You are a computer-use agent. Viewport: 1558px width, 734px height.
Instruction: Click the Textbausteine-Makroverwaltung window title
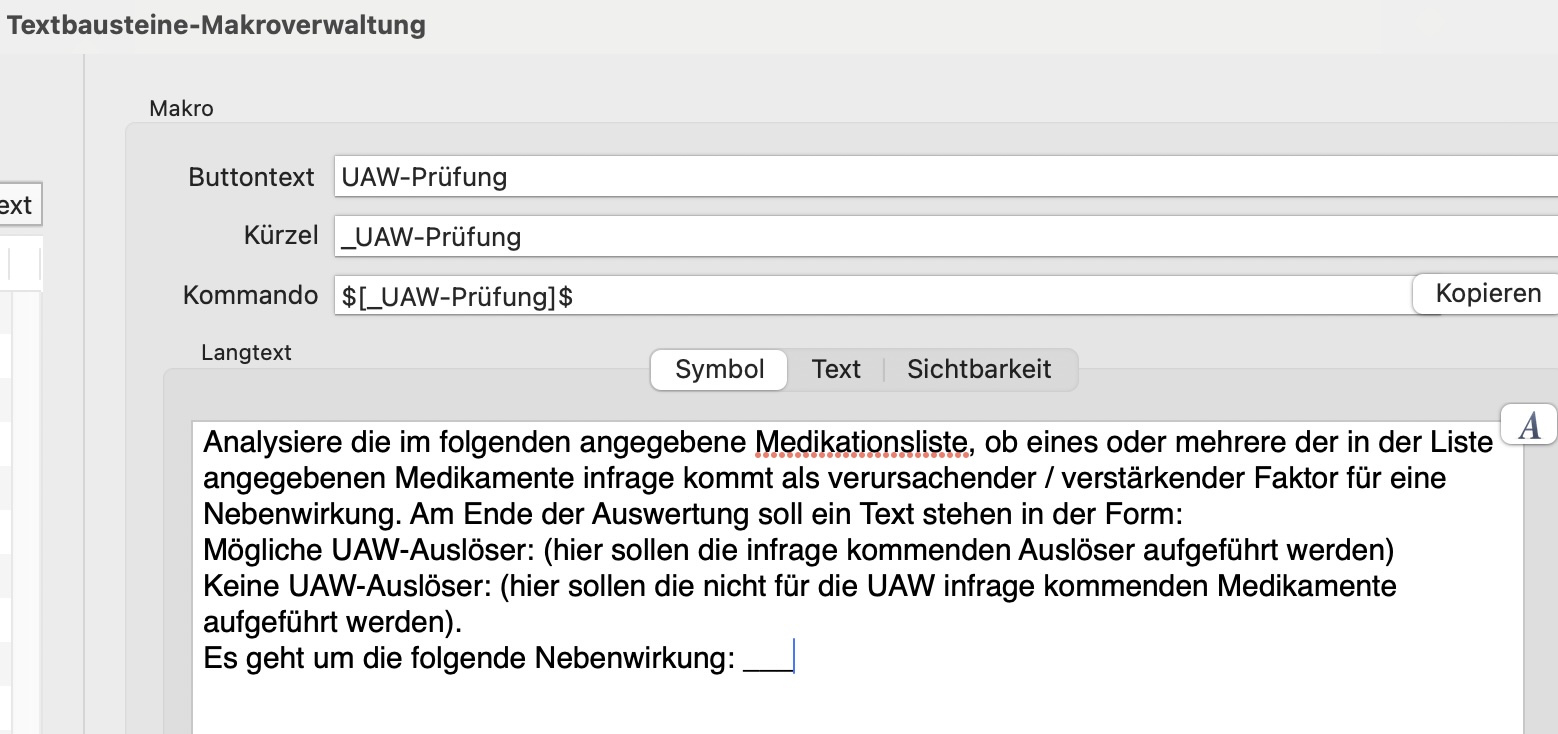(216, 25)
